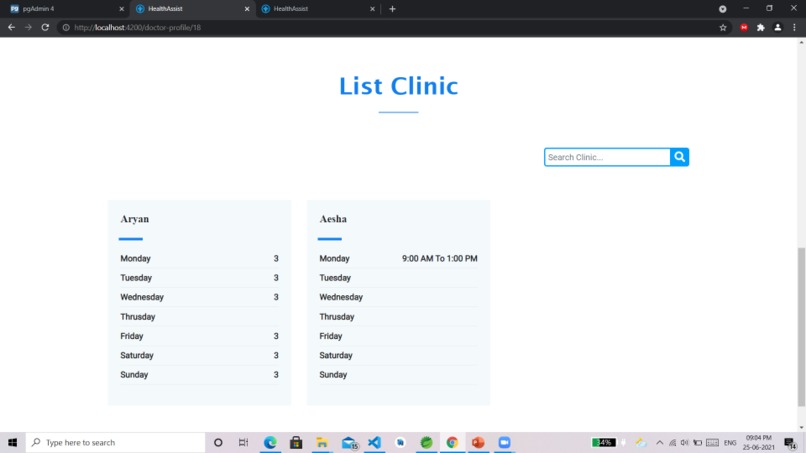Open the clock and date
This screenshot has width=806, height=453.
[759, 442]
